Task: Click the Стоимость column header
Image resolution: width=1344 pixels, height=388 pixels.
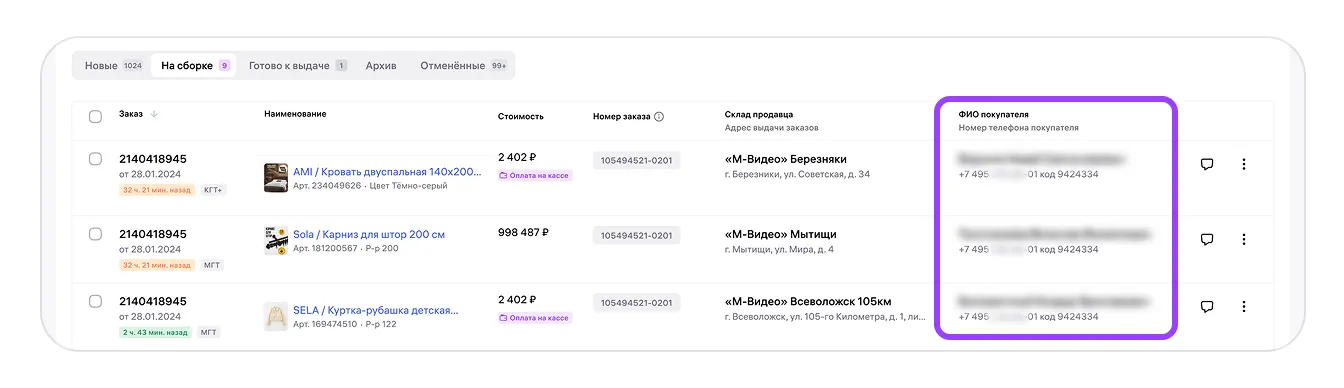Action: [x=521, y=116]
